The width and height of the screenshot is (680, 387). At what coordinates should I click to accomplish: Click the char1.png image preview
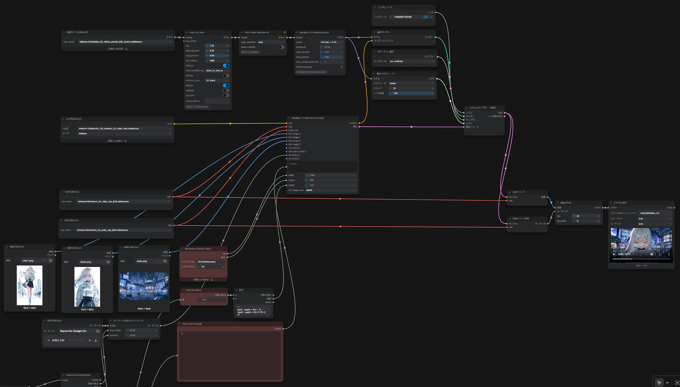click(29, 285)
